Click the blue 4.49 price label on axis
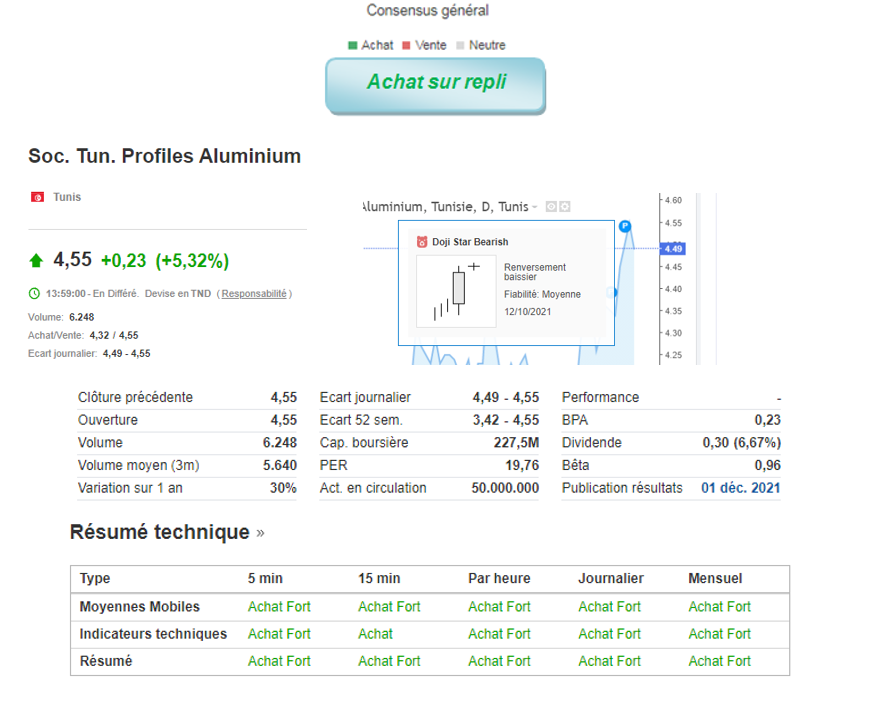 click(x=673, y=249)
